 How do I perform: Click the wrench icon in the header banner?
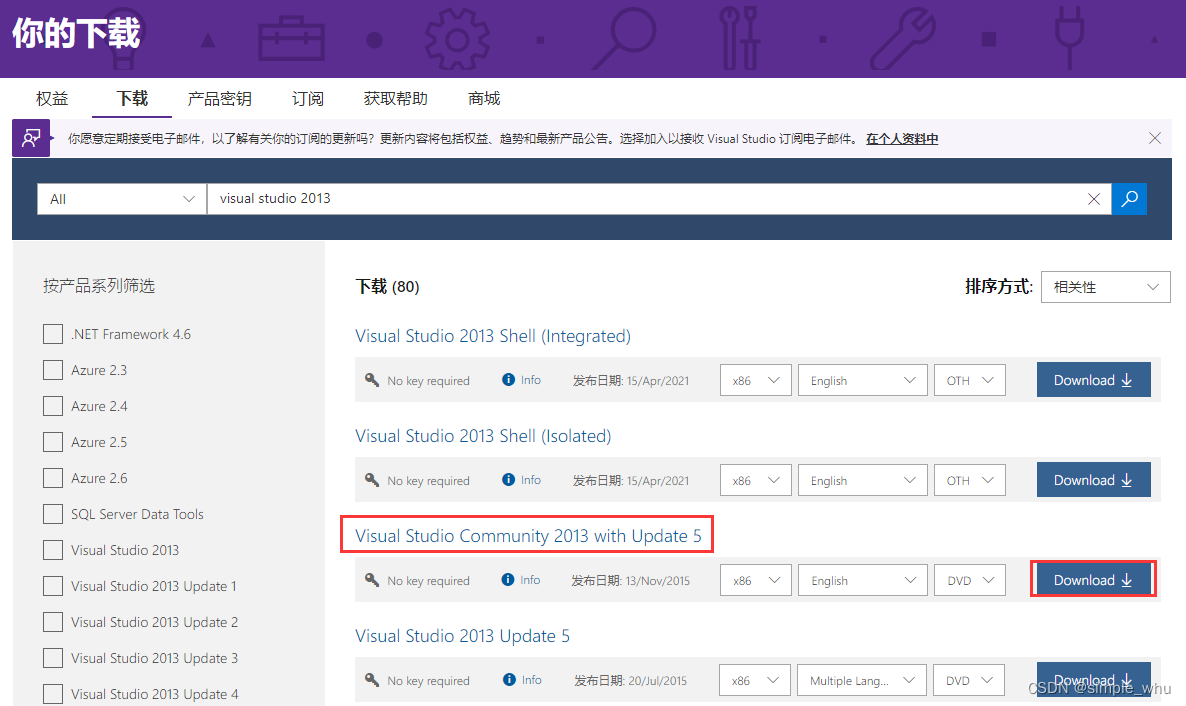pyautogui.click(x=901, y=38)
